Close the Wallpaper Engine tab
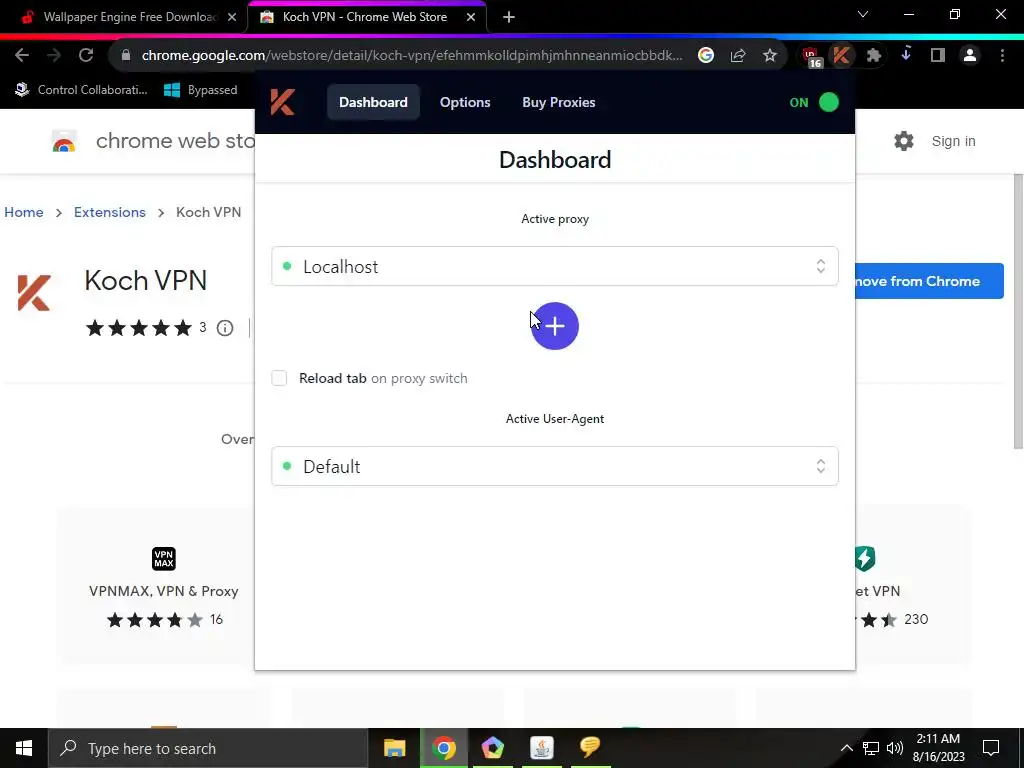1024x768 pixels. [232, 17]
